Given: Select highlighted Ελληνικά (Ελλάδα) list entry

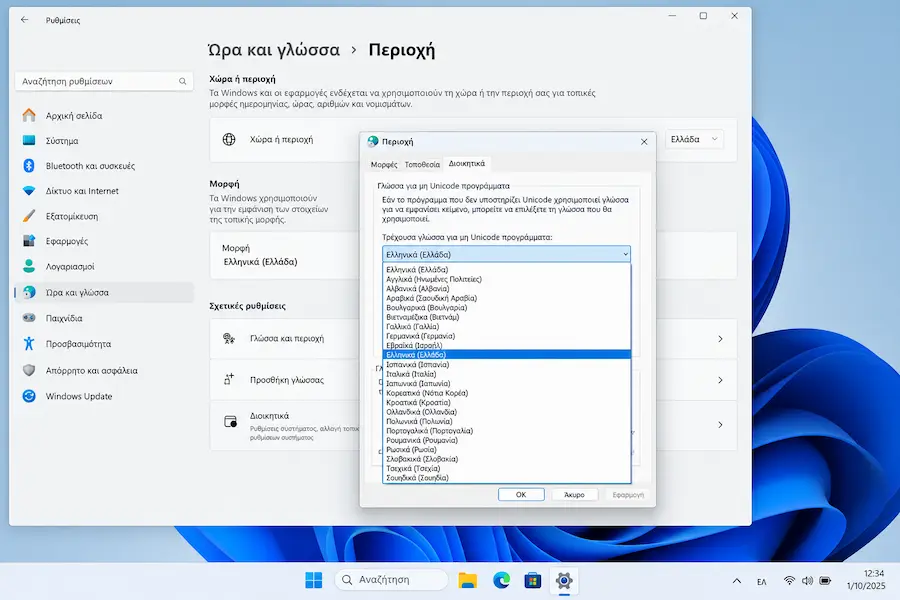Looking at the screenshot, I should pyautogui.click(x=506, y=355).
